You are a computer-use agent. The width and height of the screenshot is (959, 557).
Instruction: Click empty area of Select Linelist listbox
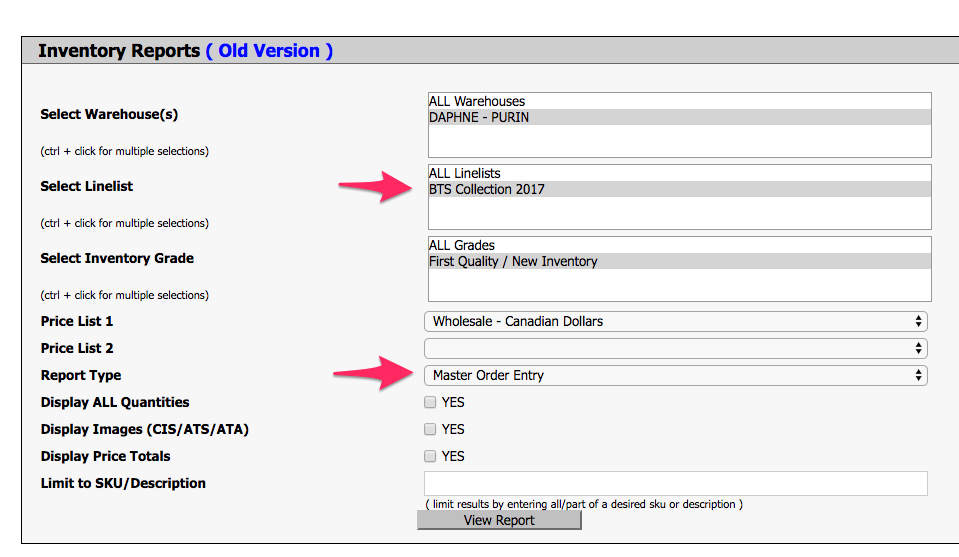[679, 213]
